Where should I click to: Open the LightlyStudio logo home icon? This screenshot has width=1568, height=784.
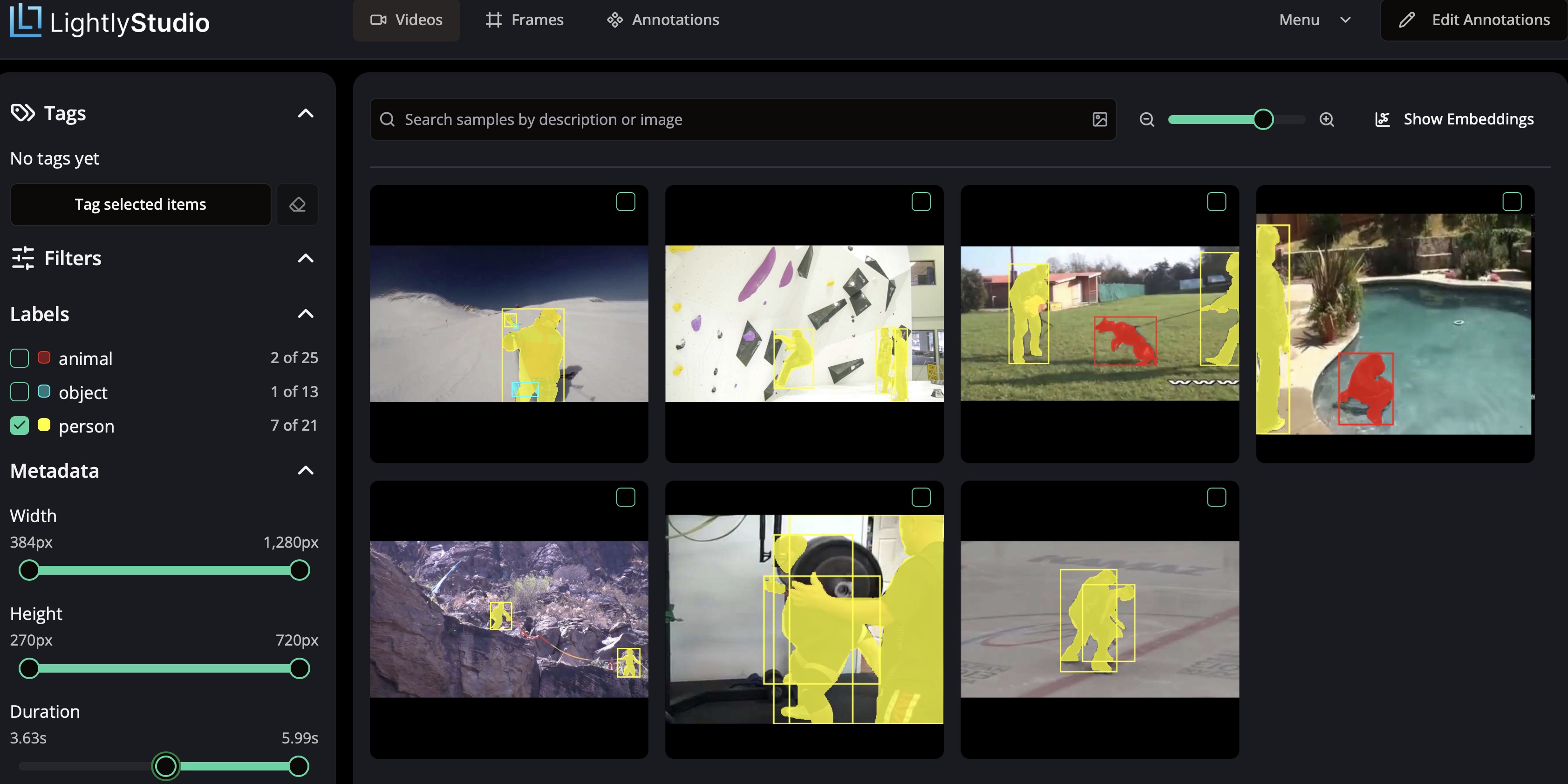26,20
